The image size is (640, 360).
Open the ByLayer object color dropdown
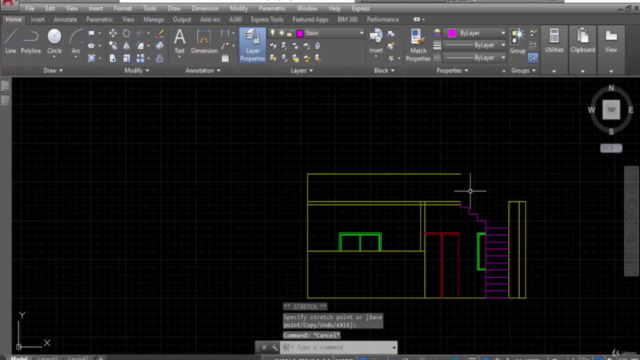tap(503, 33)
